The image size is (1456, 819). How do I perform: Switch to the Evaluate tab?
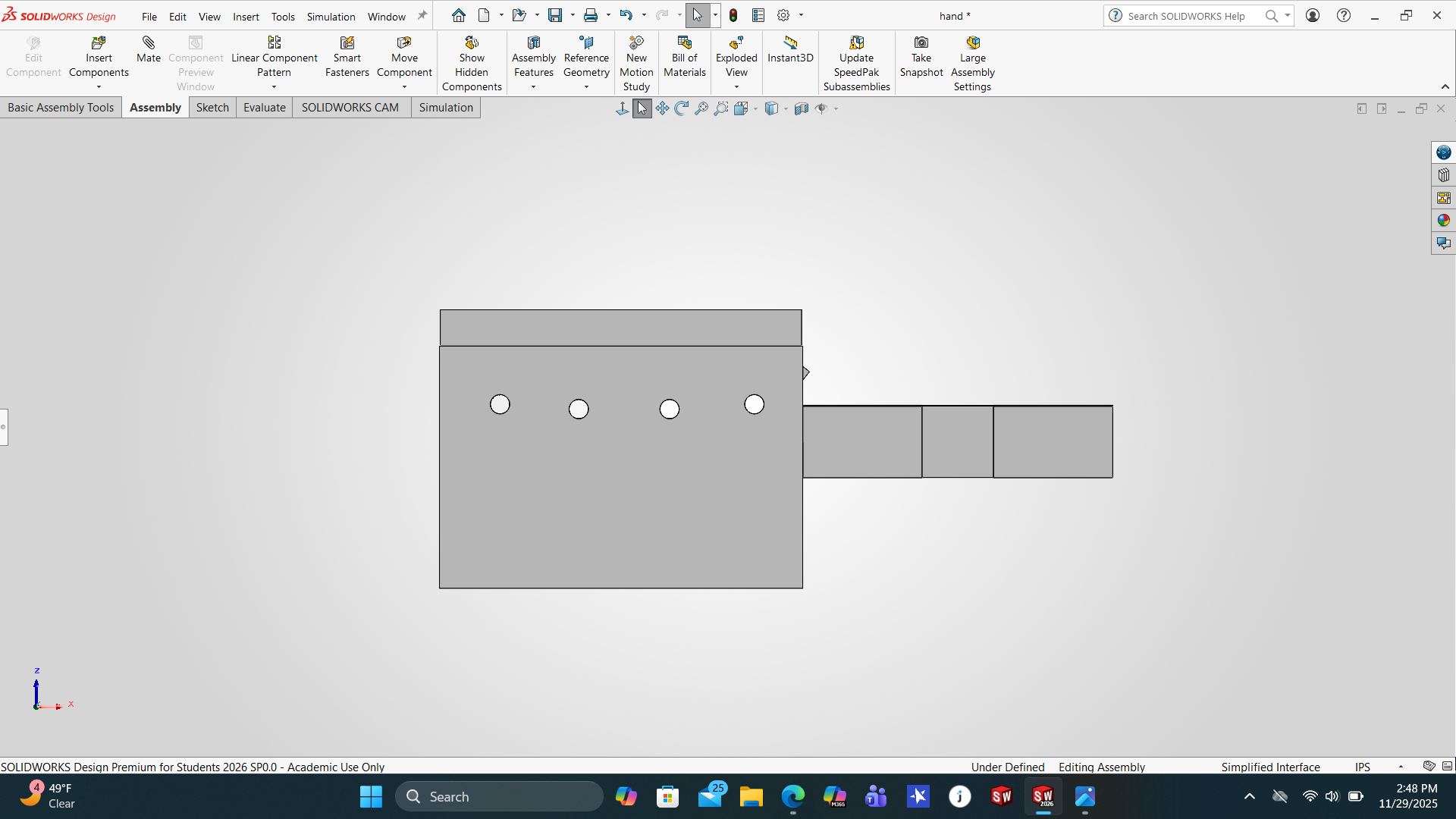pos(264,108)
